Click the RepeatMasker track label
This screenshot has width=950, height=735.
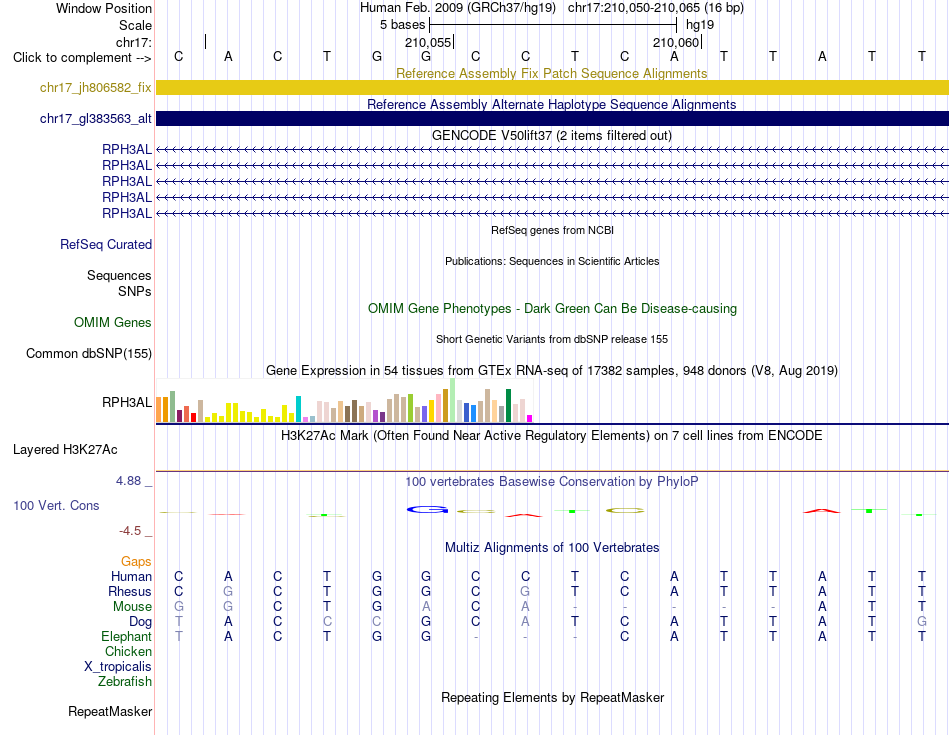110,711
